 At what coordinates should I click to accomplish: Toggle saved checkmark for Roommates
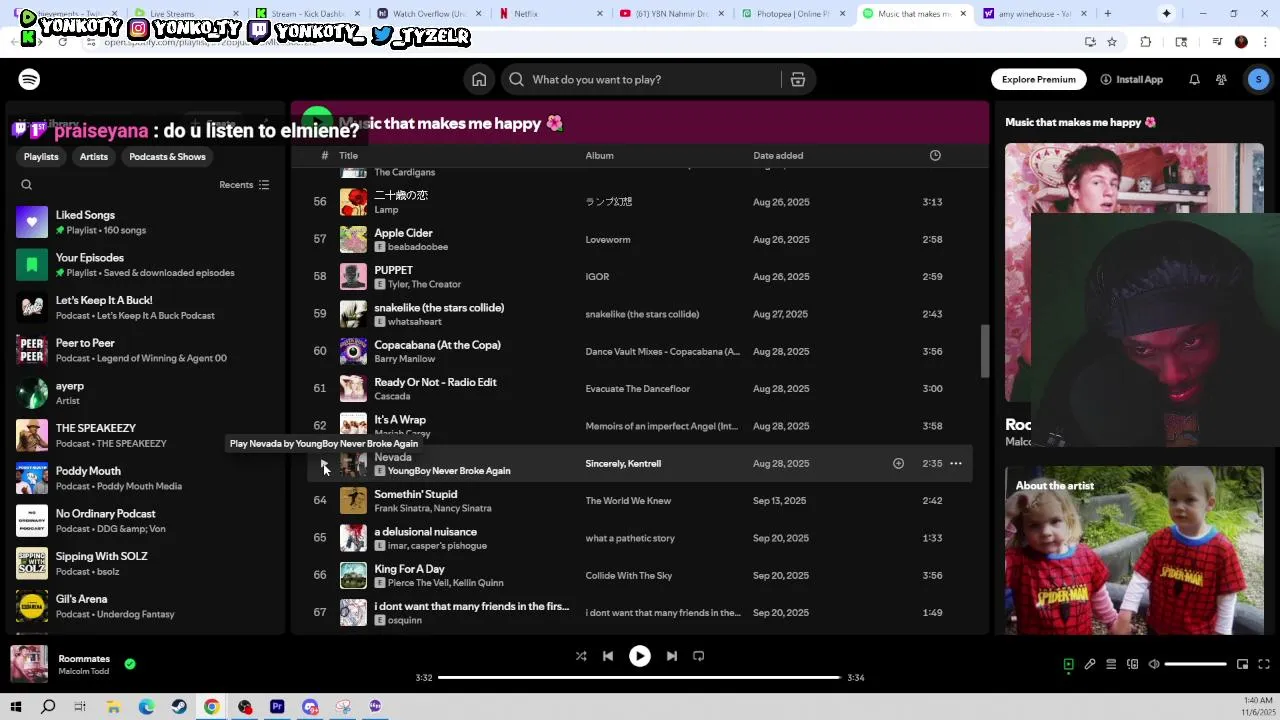click(x=130, y=663)
